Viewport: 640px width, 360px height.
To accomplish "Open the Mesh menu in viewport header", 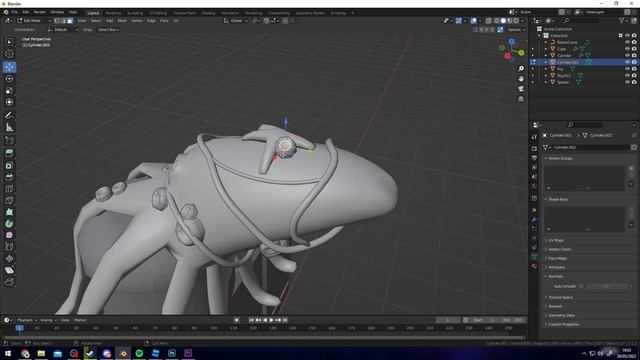I will tap(122, 20).
